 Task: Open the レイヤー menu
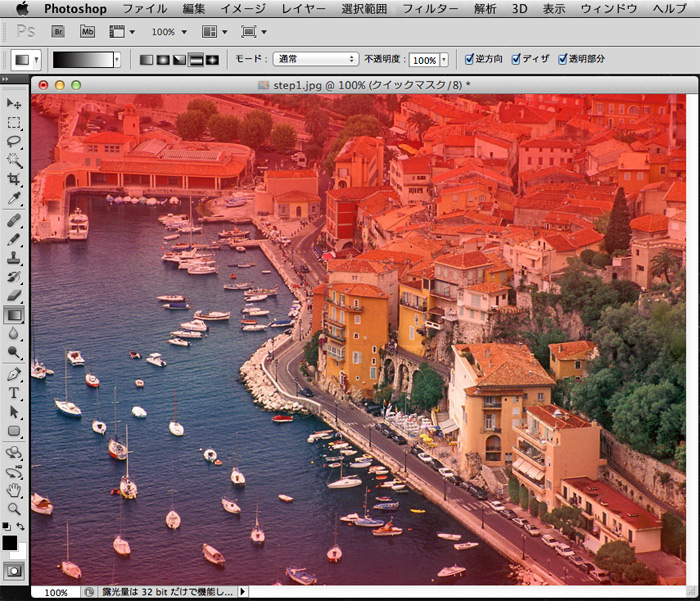click(x=303, y=8)
